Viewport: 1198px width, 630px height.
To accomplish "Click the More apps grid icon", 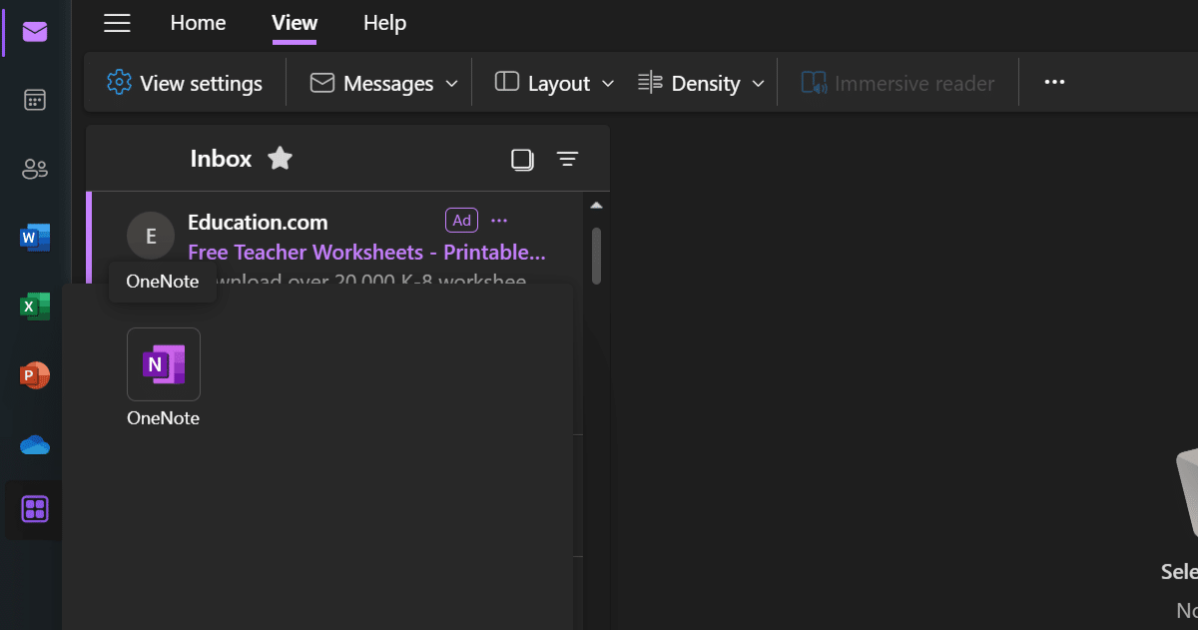I will (35, 510).
